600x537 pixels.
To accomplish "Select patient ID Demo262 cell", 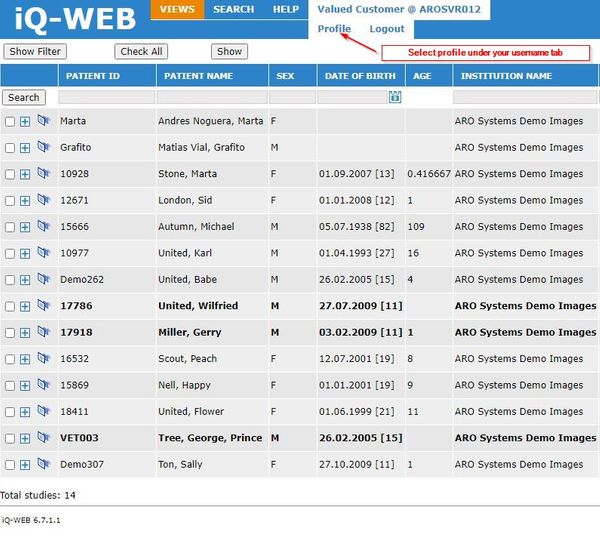I will pos(82,279).
